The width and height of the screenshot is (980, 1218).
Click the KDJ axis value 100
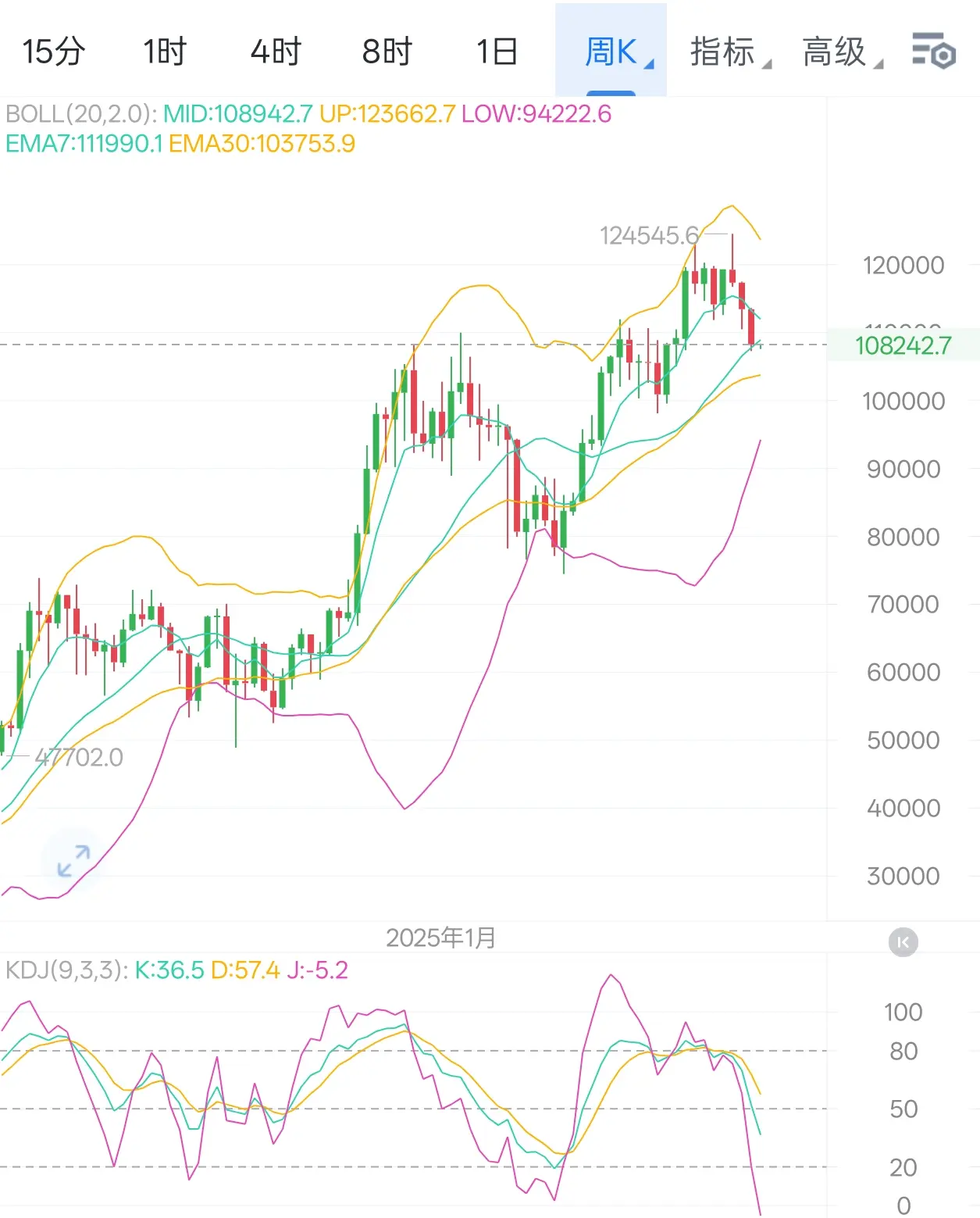tap(903, 1013)
